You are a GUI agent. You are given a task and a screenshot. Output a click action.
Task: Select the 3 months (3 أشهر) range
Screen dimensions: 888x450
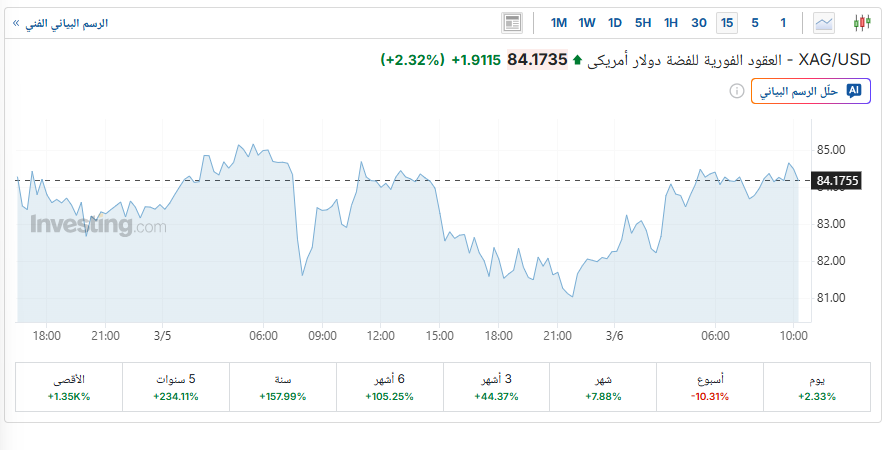coord(496,387)
